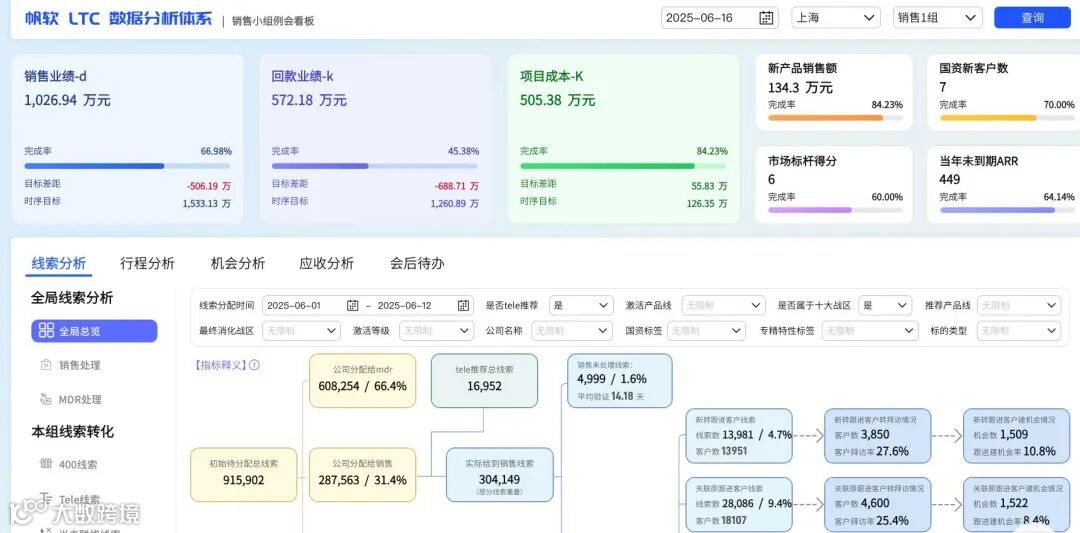This screenshot has width=1080, height=533.
Task: Click the tele推荐总线索 16,952 node
Action: (x=484, y=380)
